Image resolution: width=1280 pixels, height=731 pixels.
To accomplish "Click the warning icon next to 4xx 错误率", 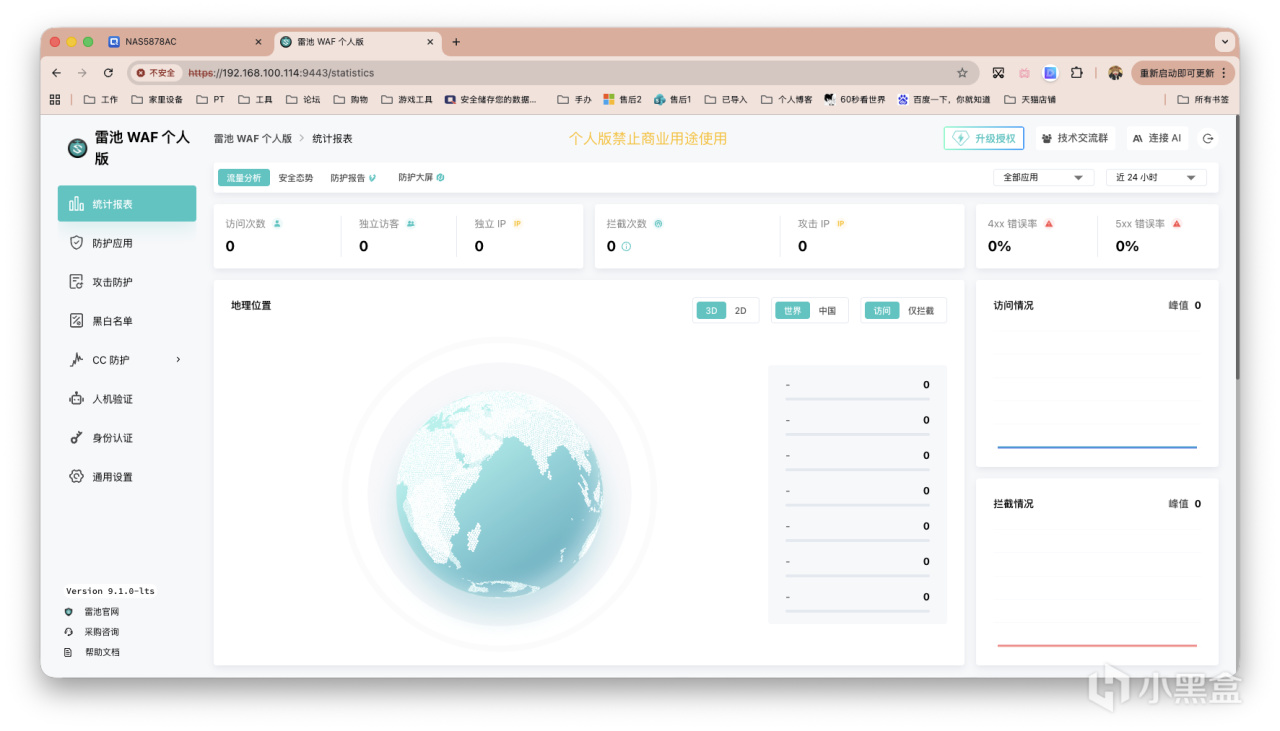I will point(1049,224).
